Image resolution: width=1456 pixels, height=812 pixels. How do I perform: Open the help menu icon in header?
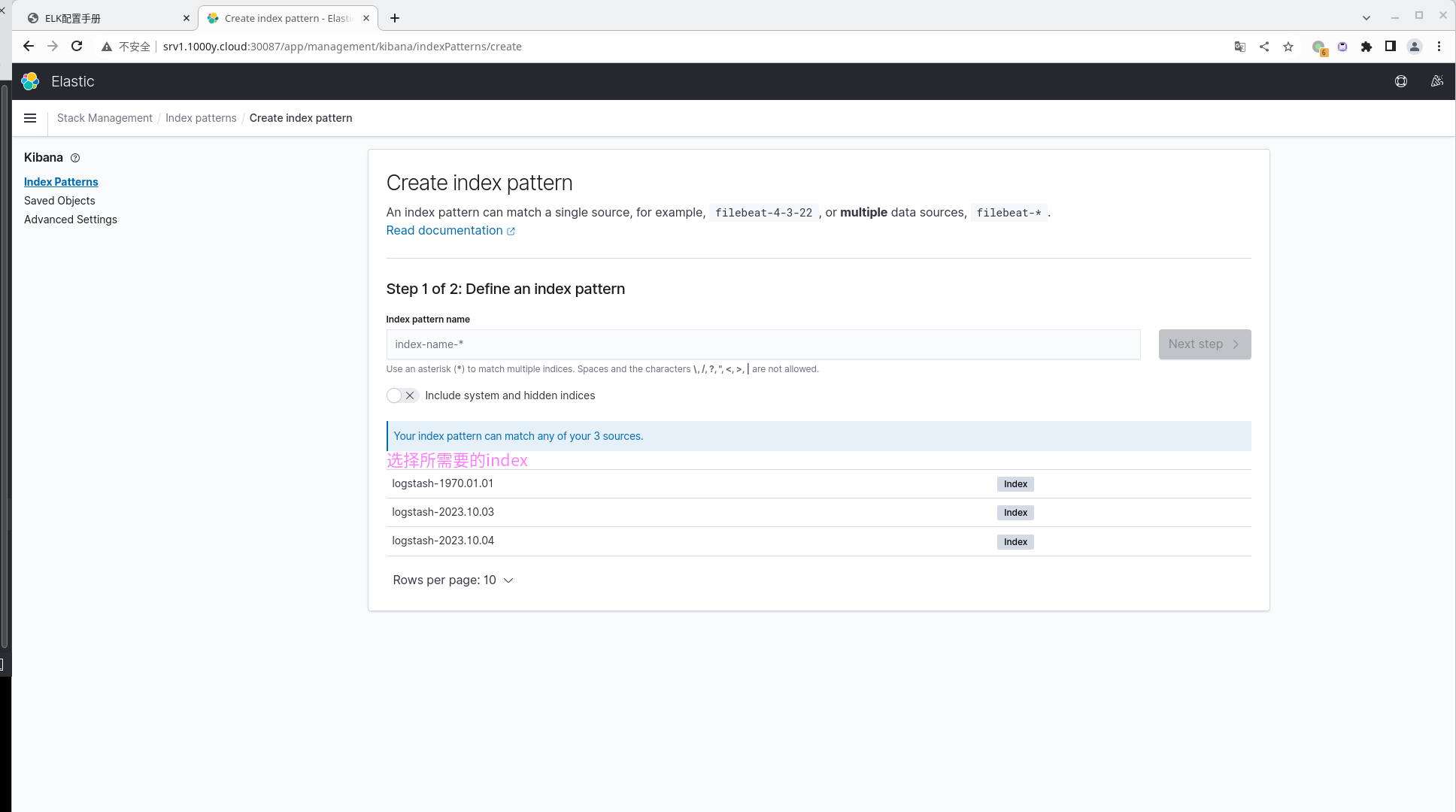(1401, 81)
